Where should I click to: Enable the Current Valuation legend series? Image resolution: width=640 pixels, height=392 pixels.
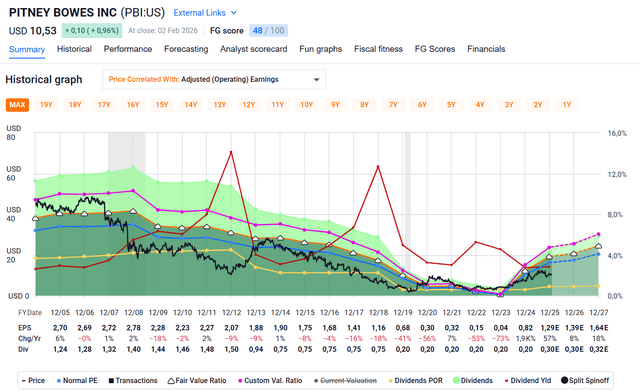point(345,381)
